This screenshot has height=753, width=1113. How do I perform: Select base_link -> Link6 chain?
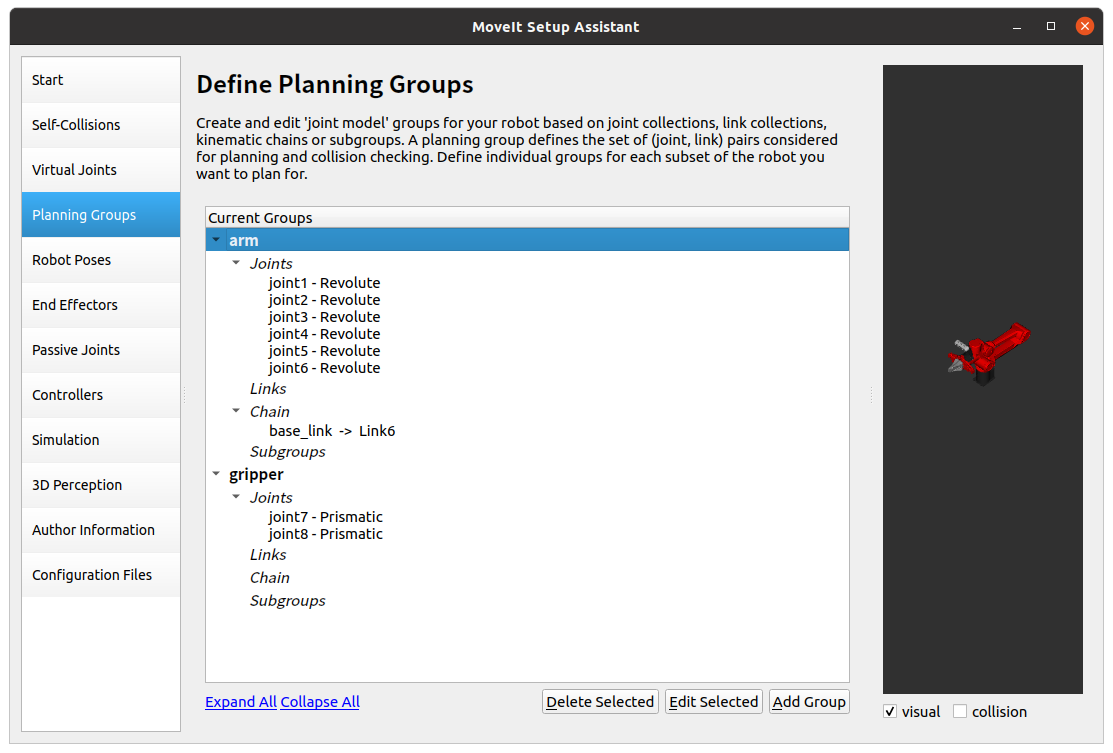(332, 431)
